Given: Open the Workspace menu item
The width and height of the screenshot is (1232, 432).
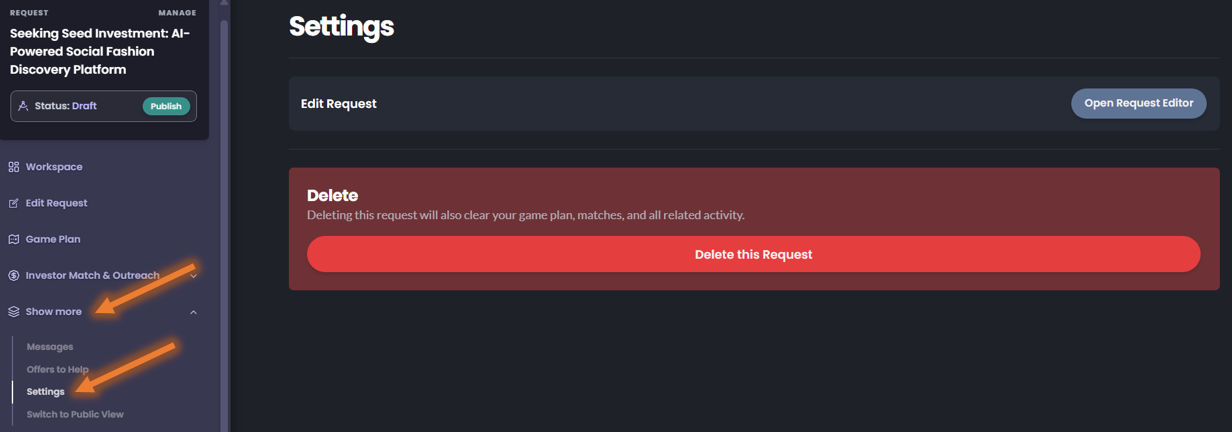Looking at the screenshot, I should point(54,167).
